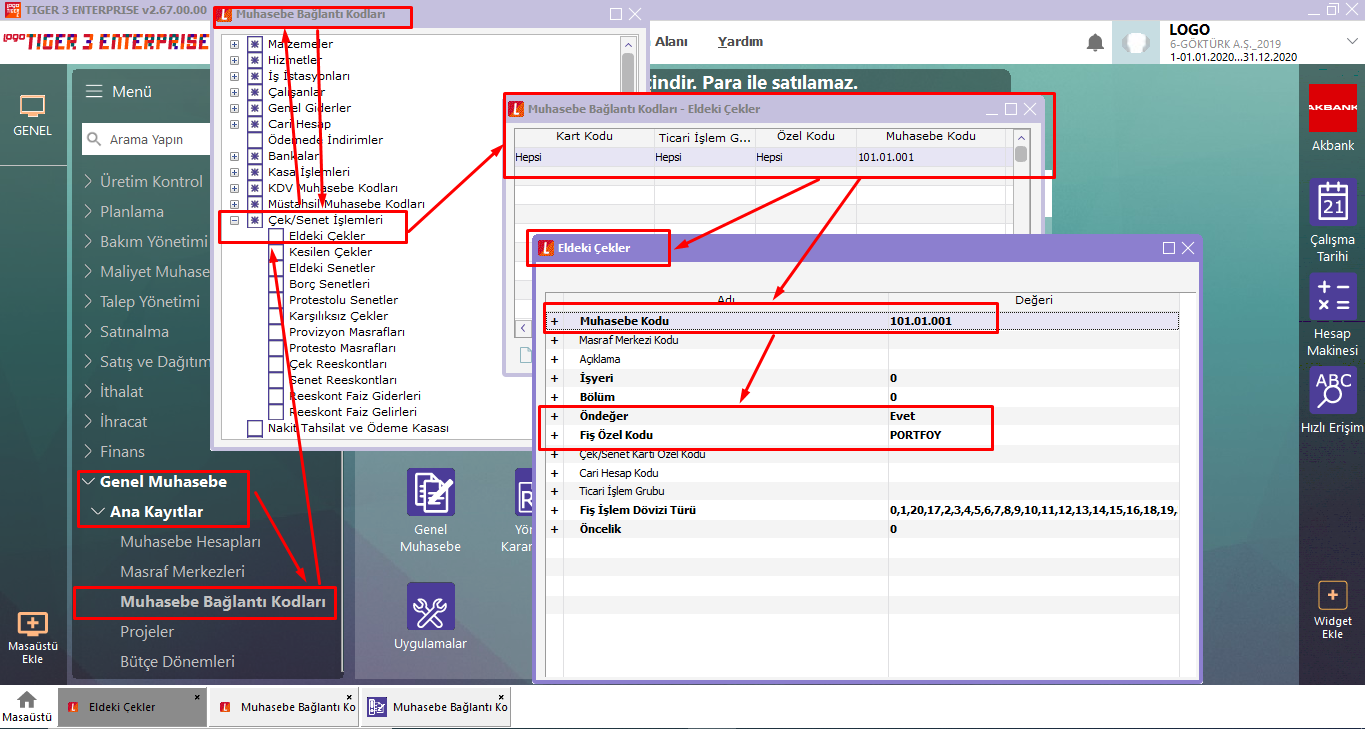Screen dimensions: 1365x729
Task: Expand the KDV Muhasebe Kodları node
Action: point(235,188)
